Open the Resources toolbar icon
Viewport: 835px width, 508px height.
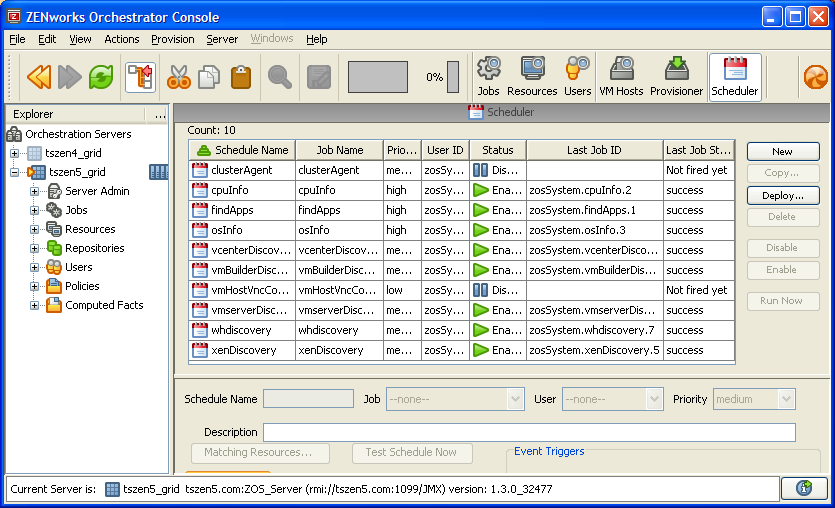[x=532, y=77]
